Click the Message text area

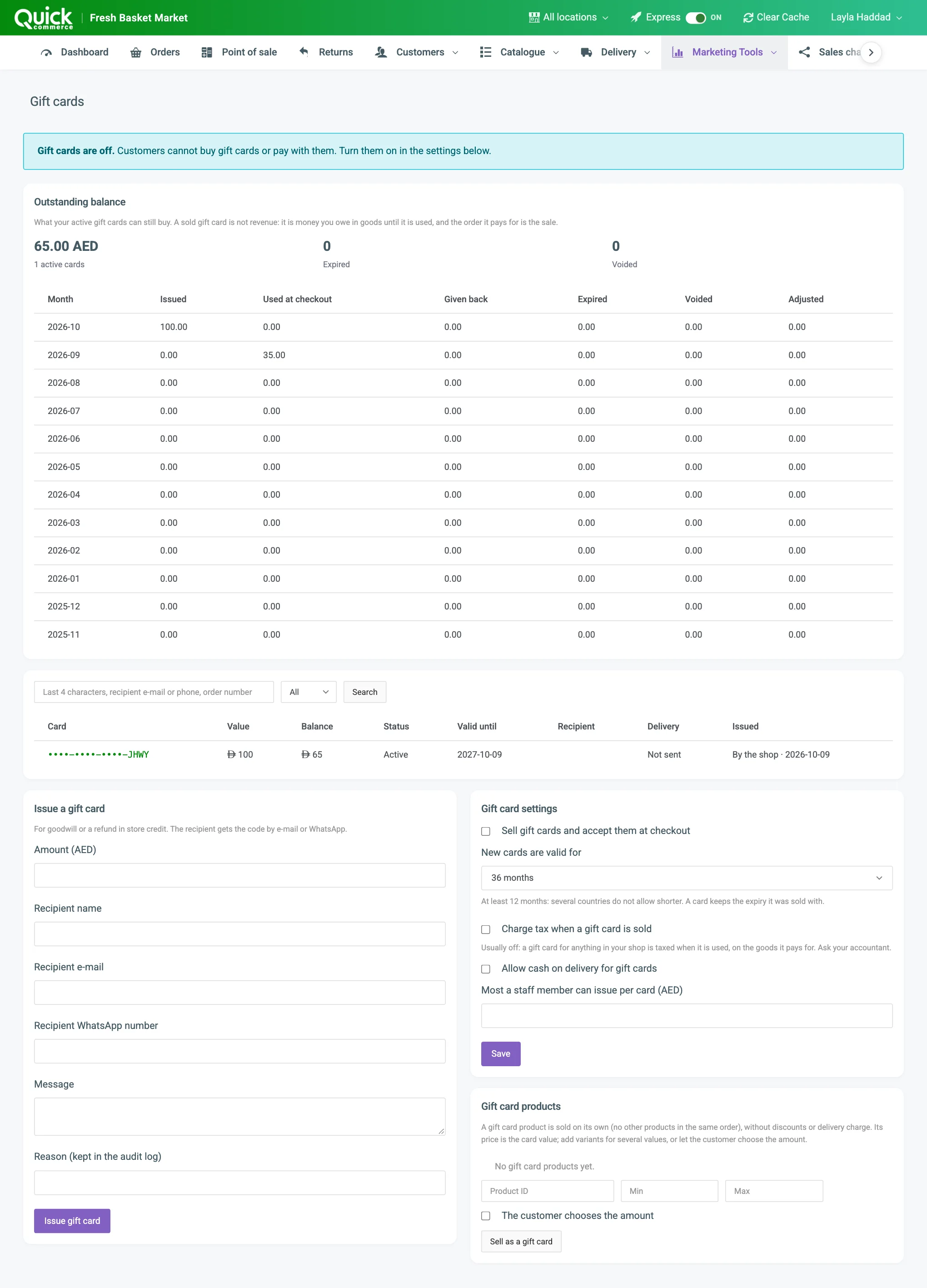coord(239,1117)
